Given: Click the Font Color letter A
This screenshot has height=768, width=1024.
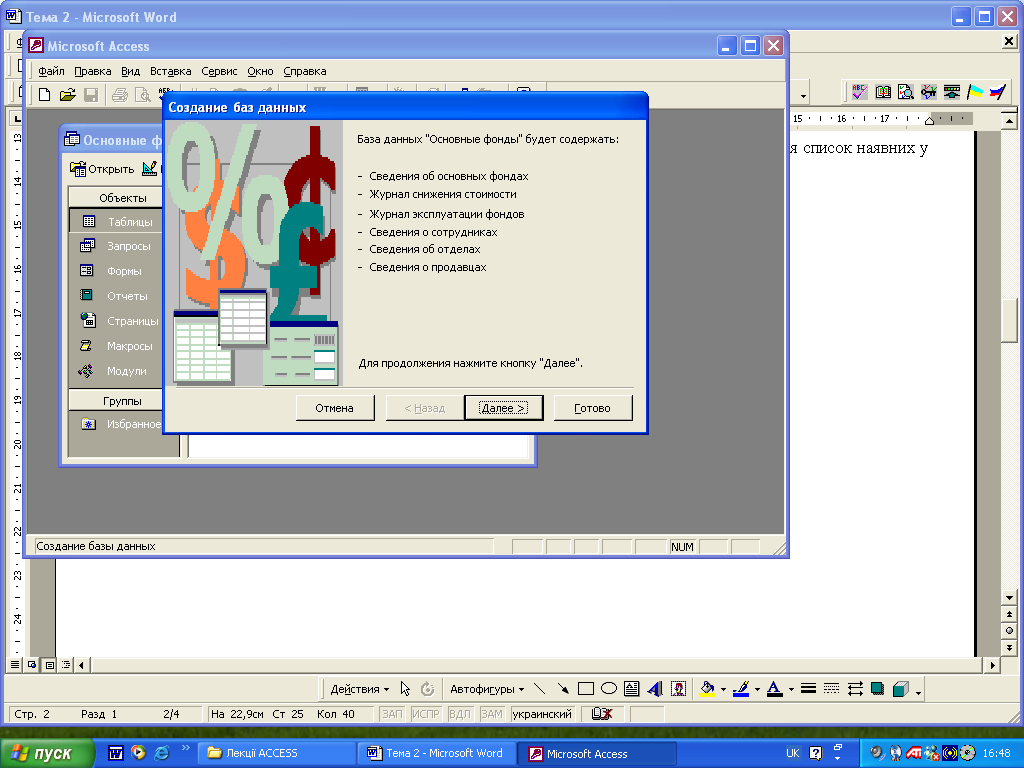Looking at the screenshot, I should pos(775,689).
